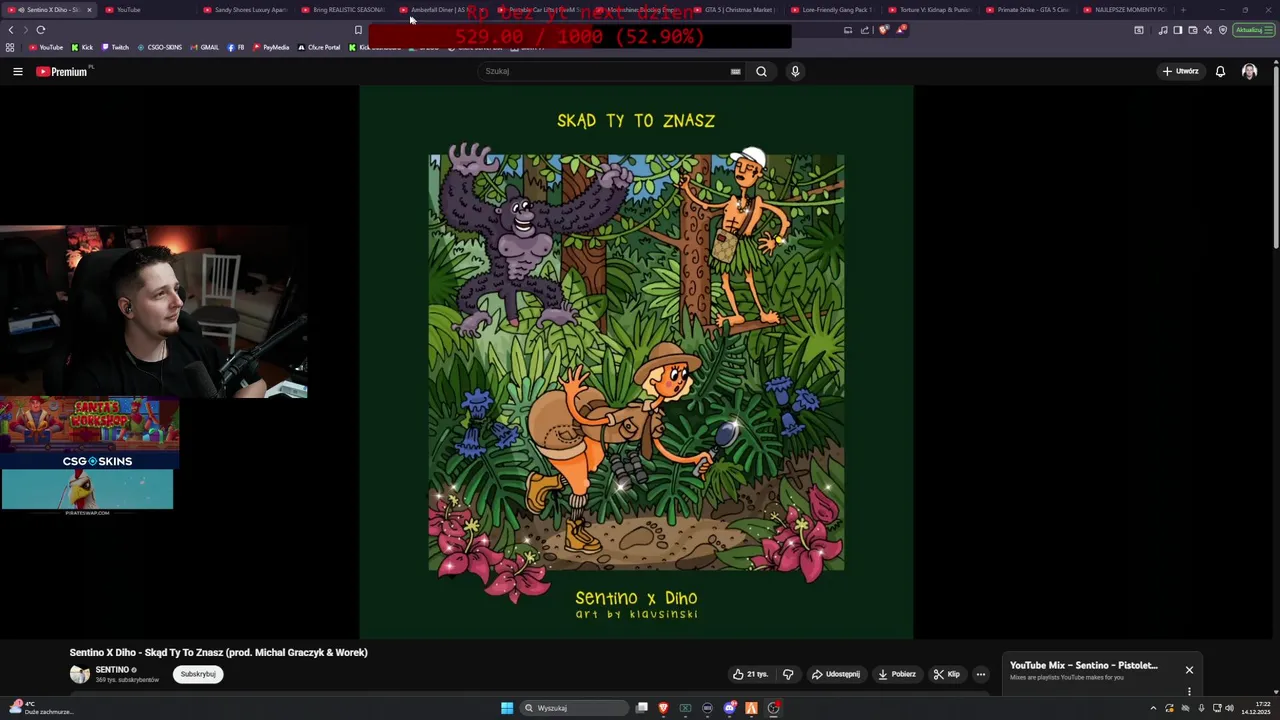Switch to GTA 5 Christmas Market tab
The image size is (1280, 720).
coord(735,10)
